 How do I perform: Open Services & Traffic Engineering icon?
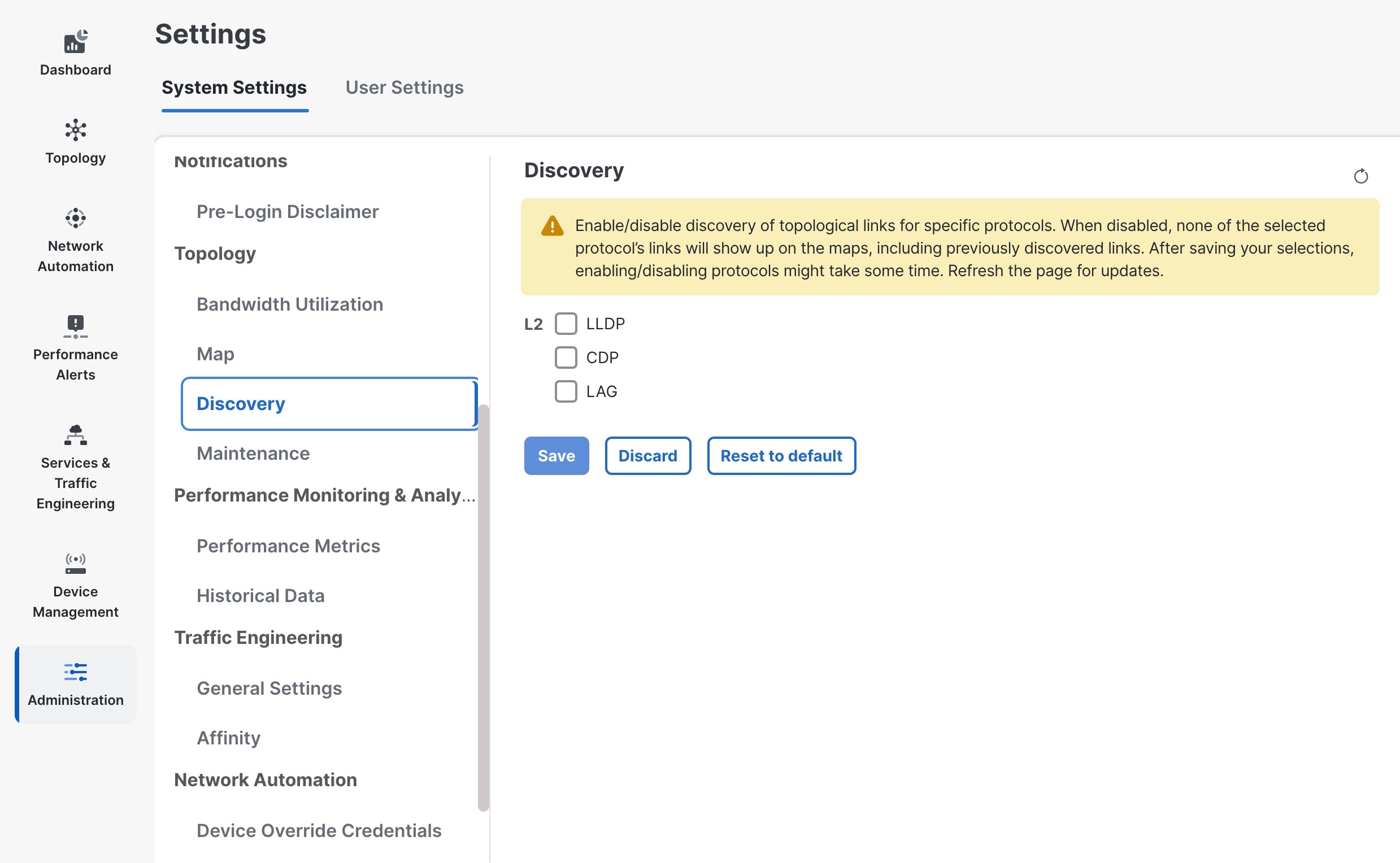click(75, 435)
